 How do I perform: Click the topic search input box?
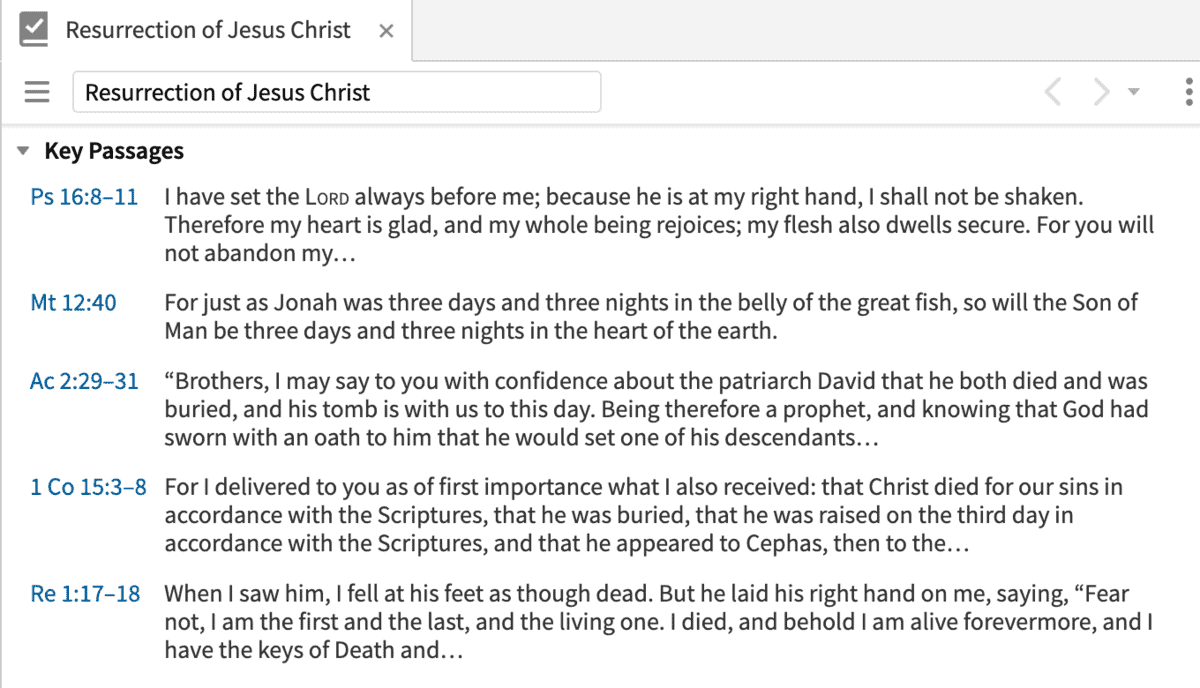point(336,92)
